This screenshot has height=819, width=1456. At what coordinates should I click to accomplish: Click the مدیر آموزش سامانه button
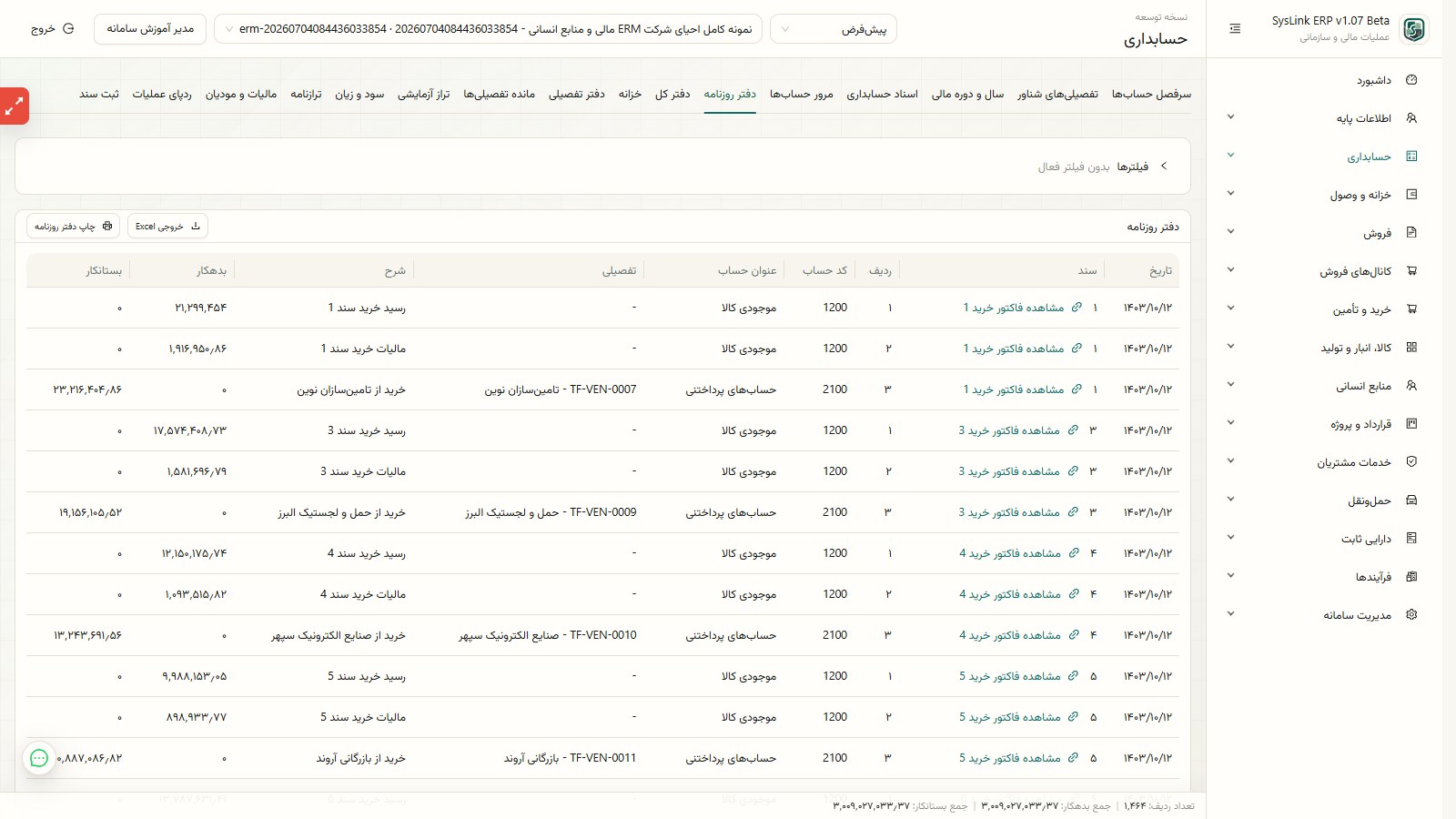pyautogui.click(x=150, y=29)
